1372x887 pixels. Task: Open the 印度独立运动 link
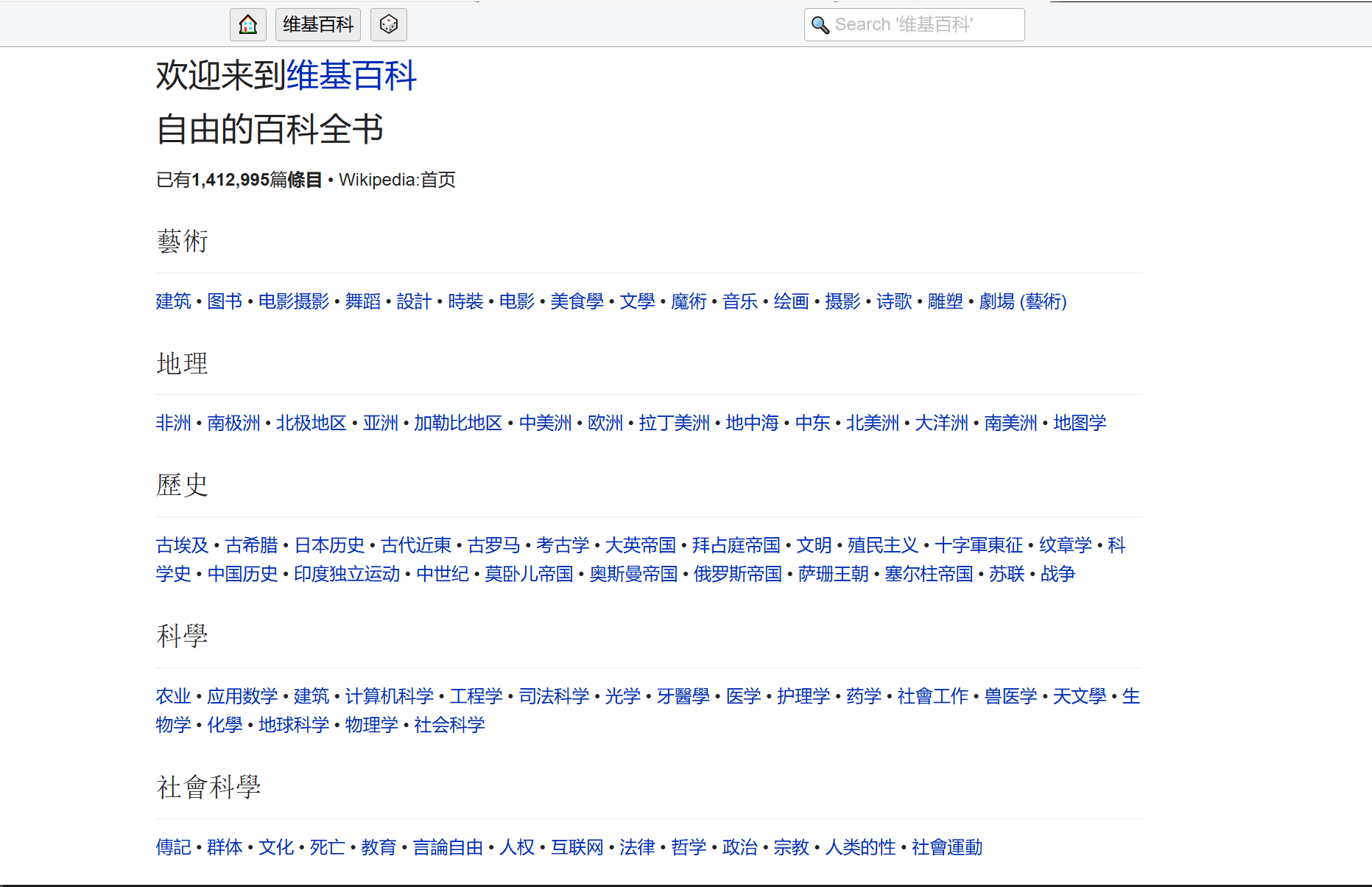click(x=347, y=574)
